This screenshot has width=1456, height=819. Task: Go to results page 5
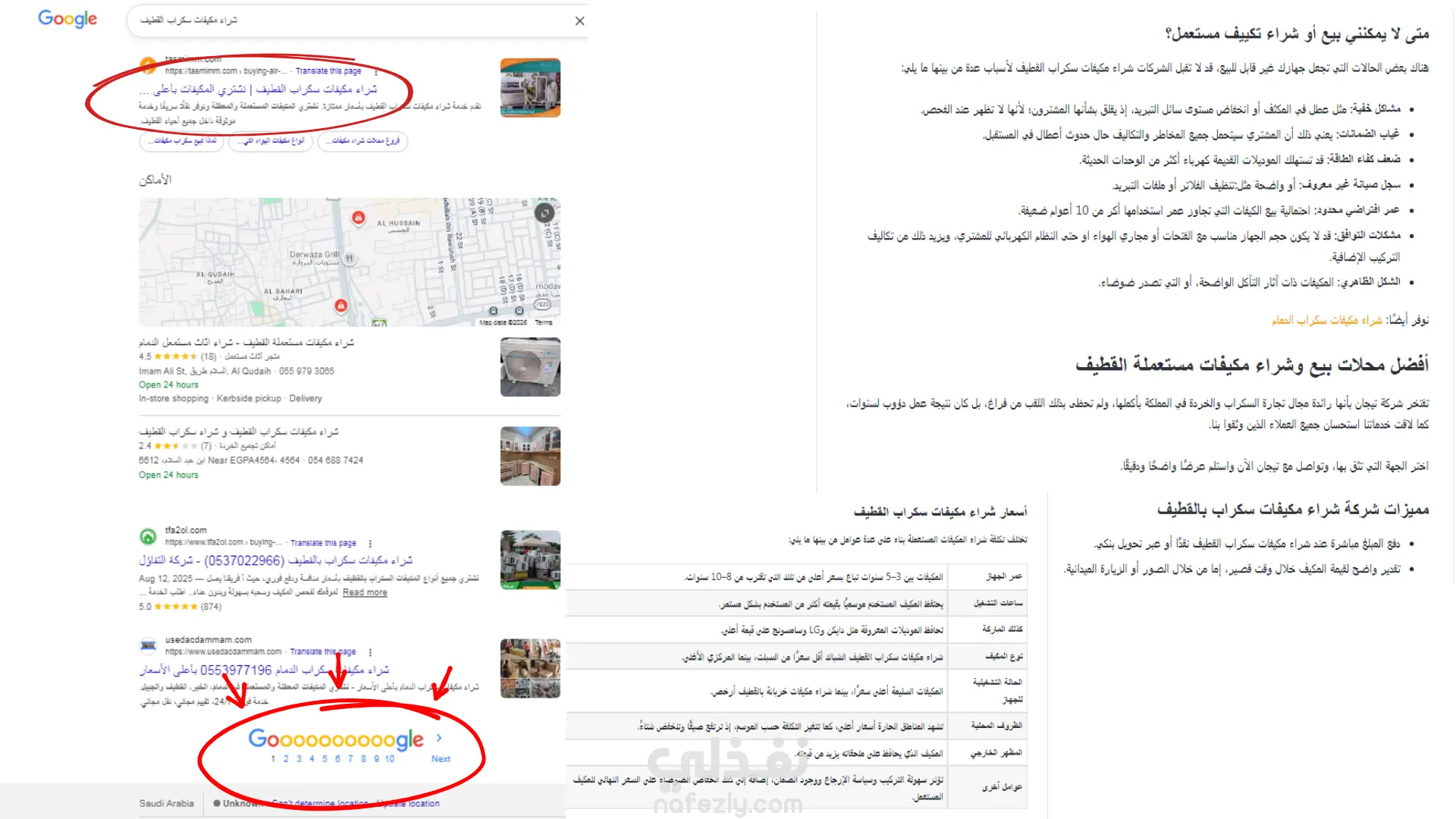tap(325, 759)
